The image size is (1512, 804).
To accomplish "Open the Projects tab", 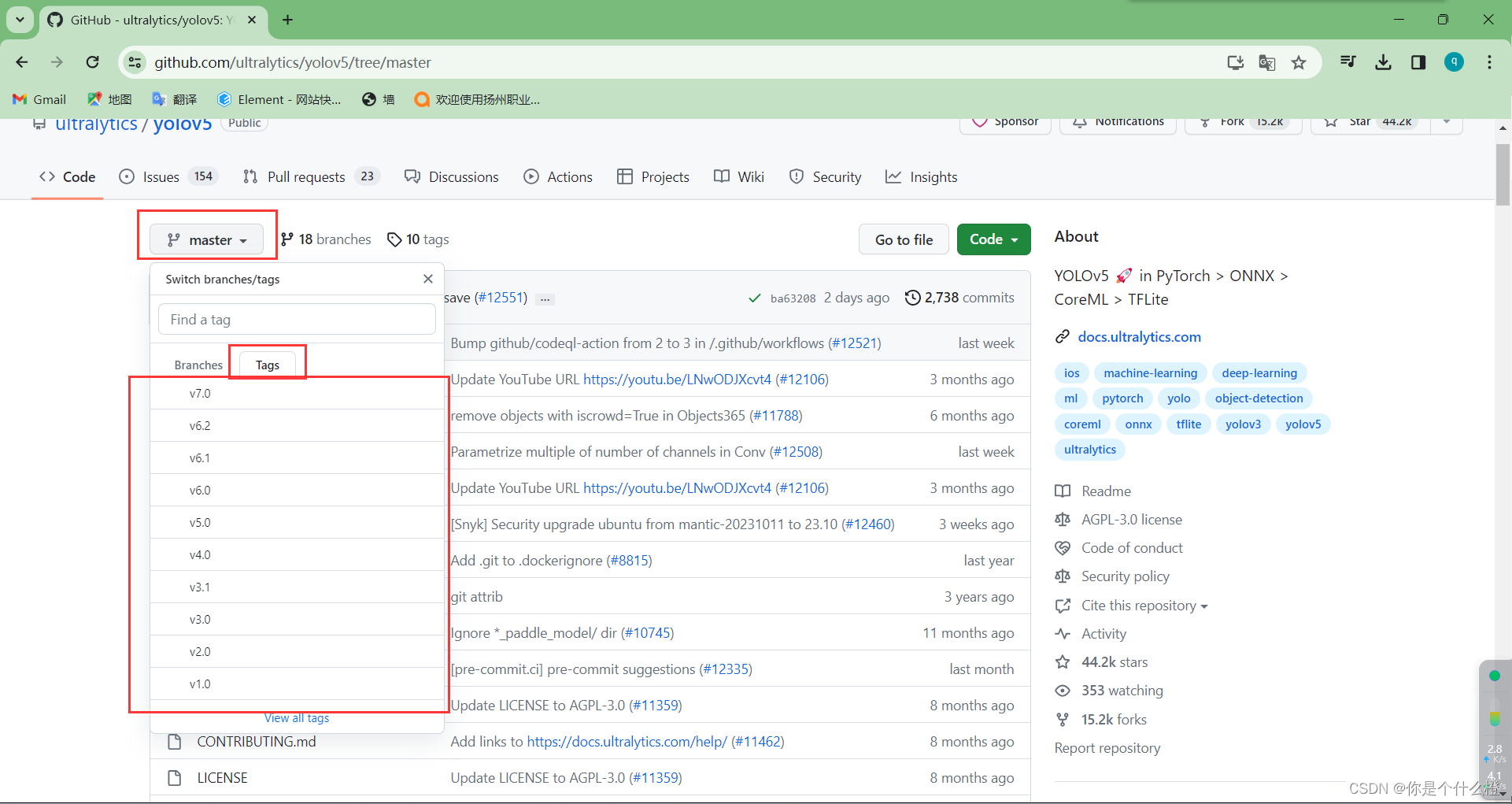I will [653, 177].
